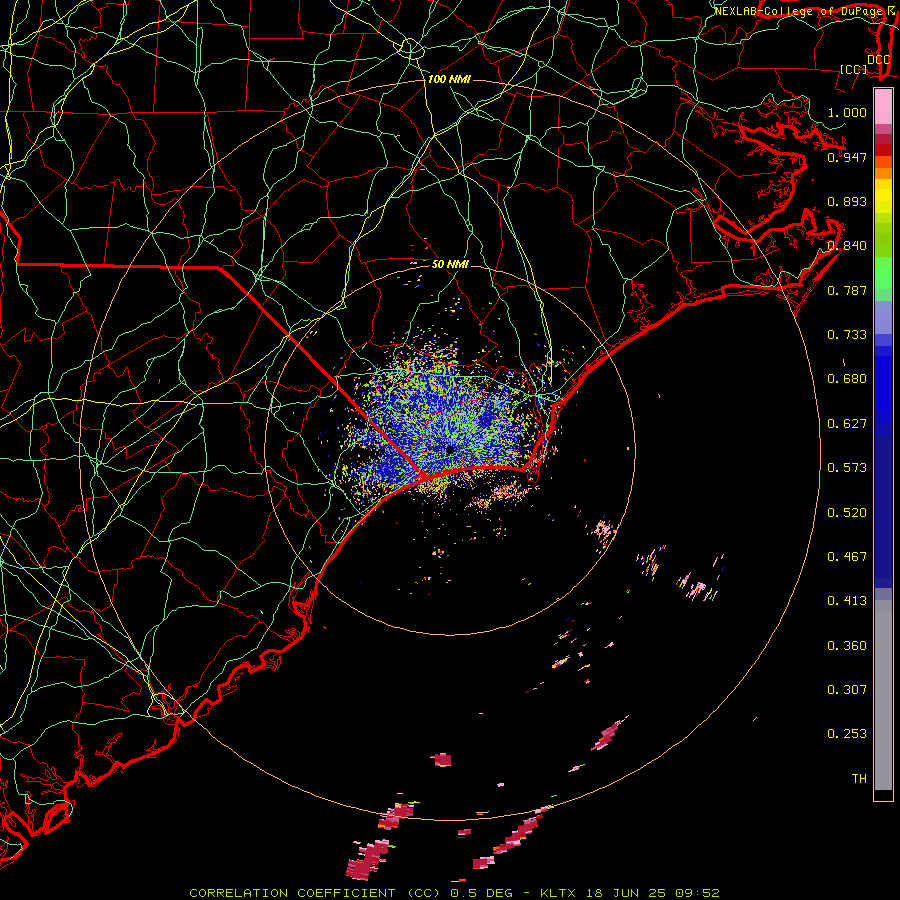This screenshot has width=900, height=900.
Task: Click the DCC label above the legend
Action: (x=878, y=59)
